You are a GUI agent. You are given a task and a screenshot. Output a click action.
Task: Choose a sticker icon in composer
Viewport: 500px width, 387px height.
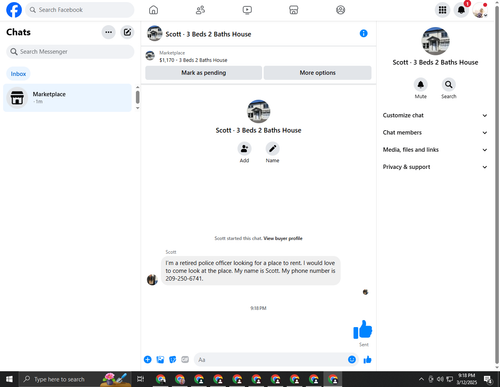click(173, 360)
